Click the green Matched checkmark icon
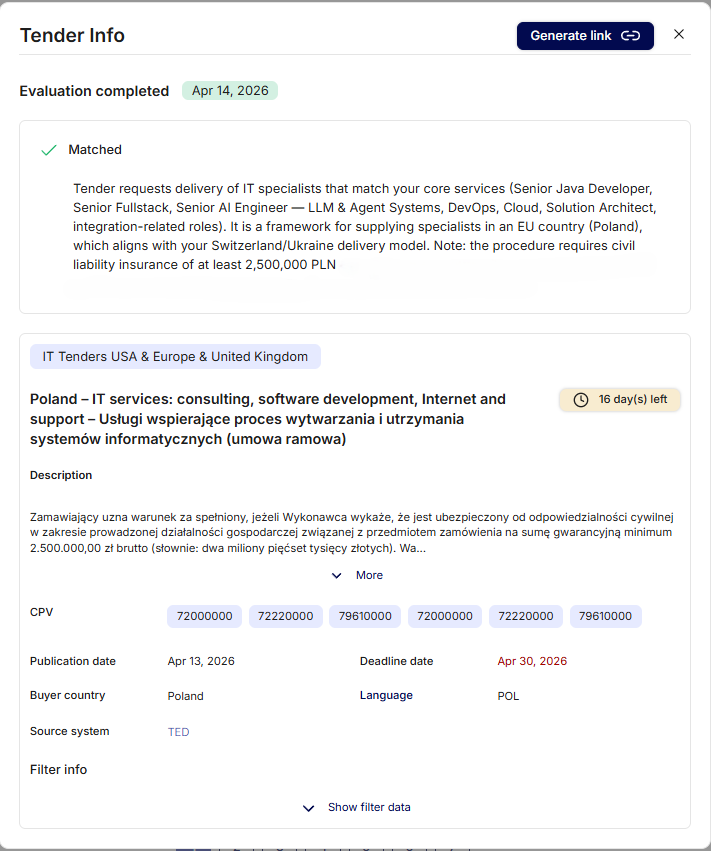 (x=48, y=150)
